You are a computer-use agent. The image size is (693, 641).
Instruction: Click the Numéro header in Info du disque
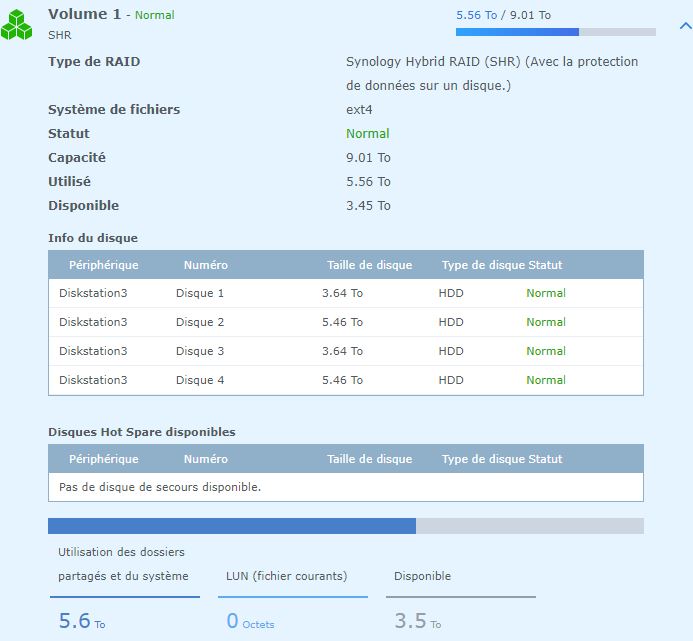(206, 265)
